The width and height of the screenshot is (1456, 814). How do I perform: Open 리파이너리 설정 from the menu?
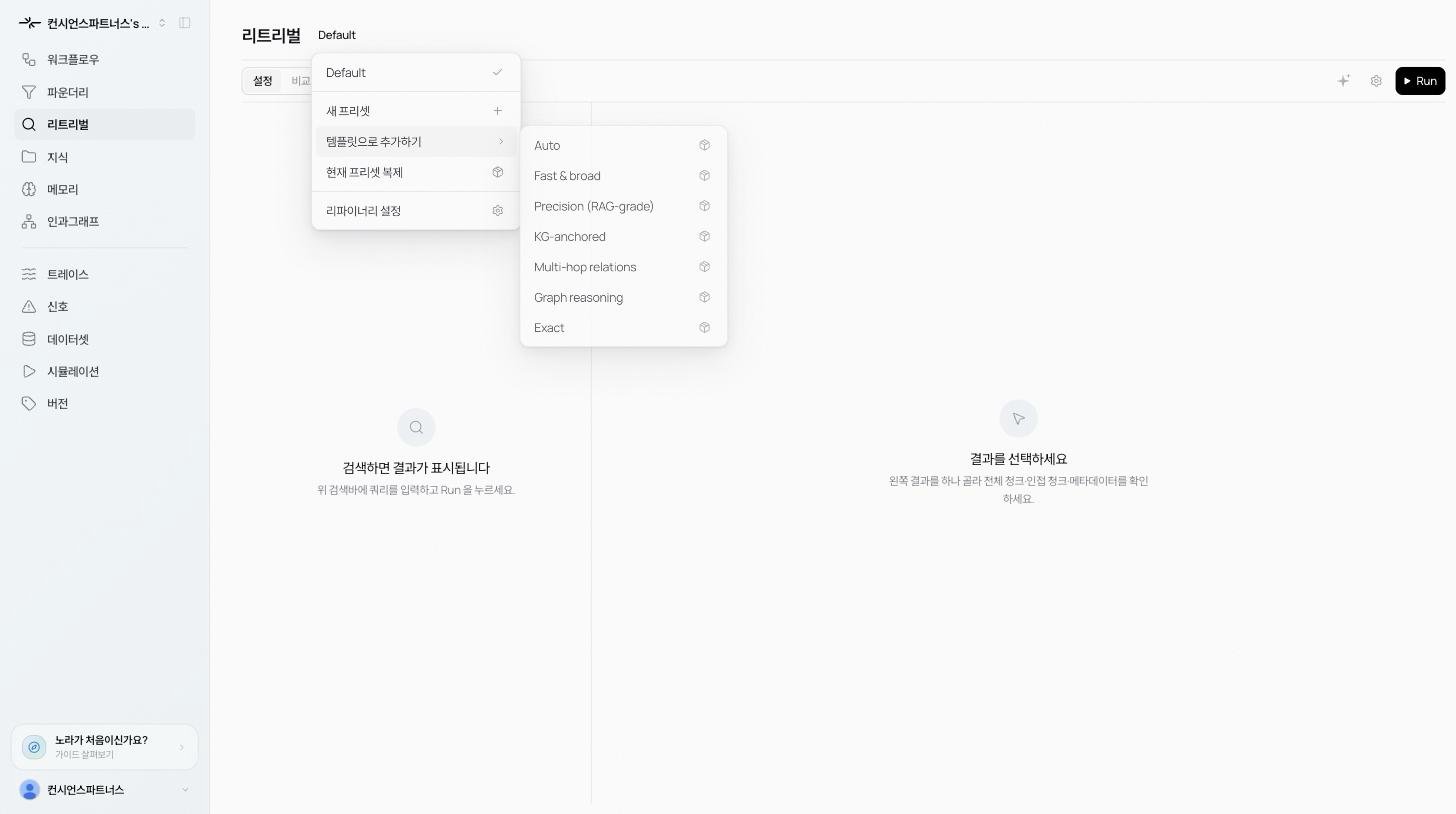click(x=416, y=211)
